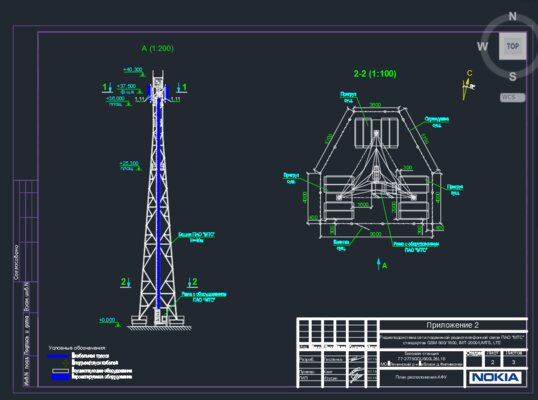Select the white outlined equipment legend symbol
The height and width of the screenshot is (400, 538).
[60, 371]
